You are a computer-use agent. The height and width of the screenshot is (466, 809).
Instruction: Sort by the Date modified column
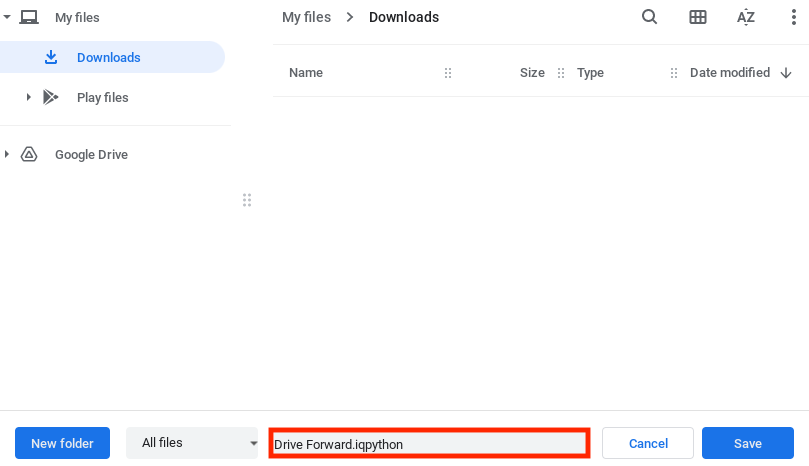(730, 73)
